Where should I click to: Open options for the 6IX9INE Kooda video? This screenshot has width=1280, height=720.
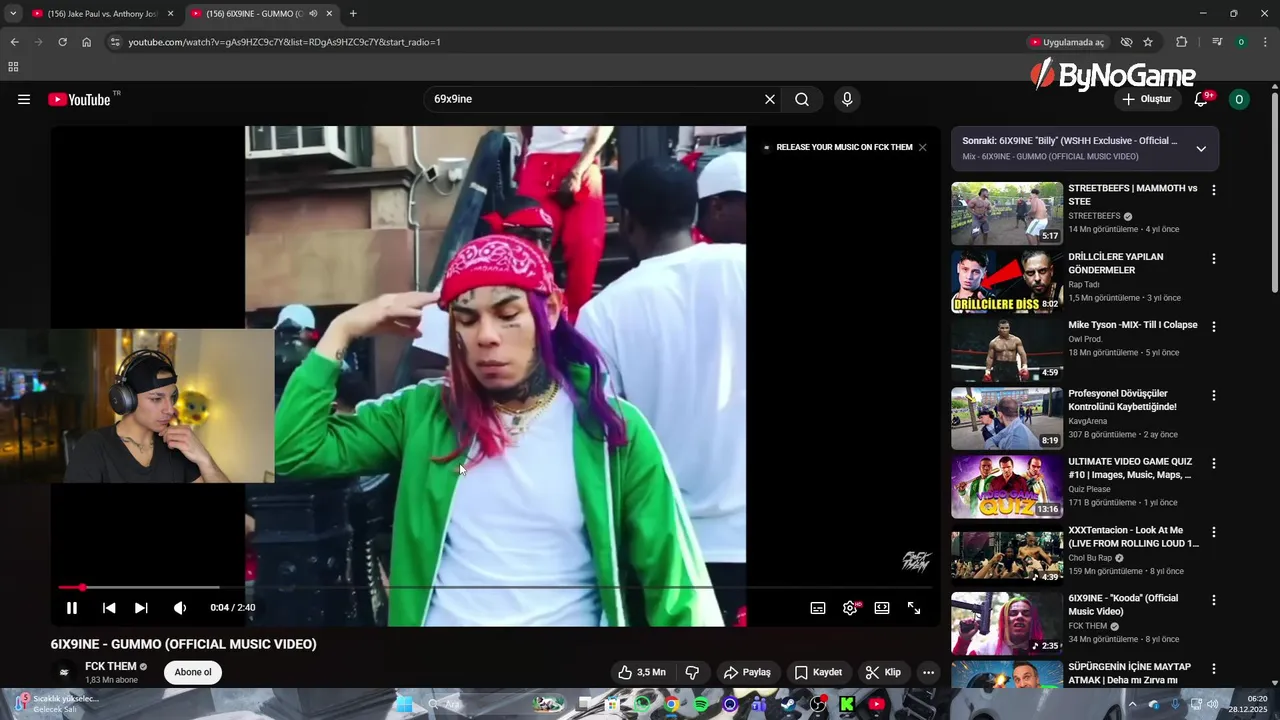(x=1214, y=600)
